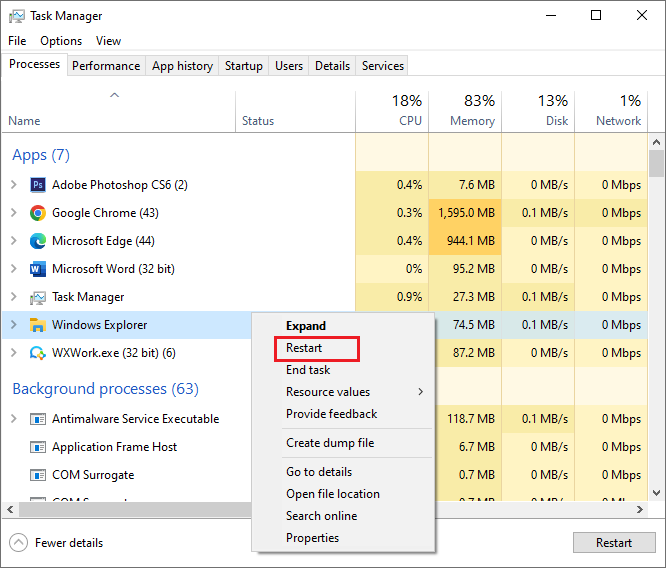Expand the Adobe Photoshop CS6 process group

pos(14,185)
